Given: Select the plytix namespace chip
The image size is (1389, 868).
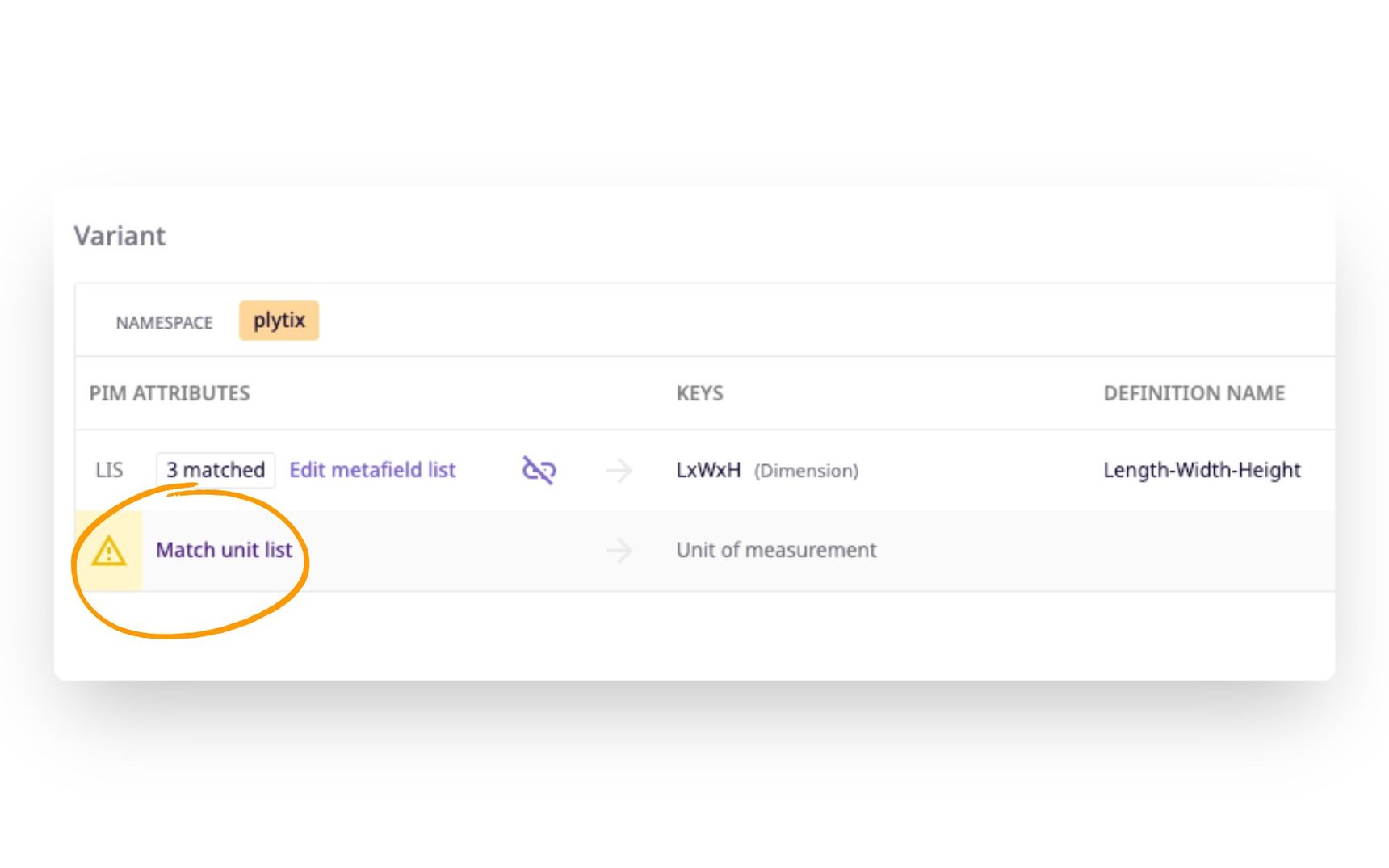Looking at the screenshot, I should (x=279, y=321).
